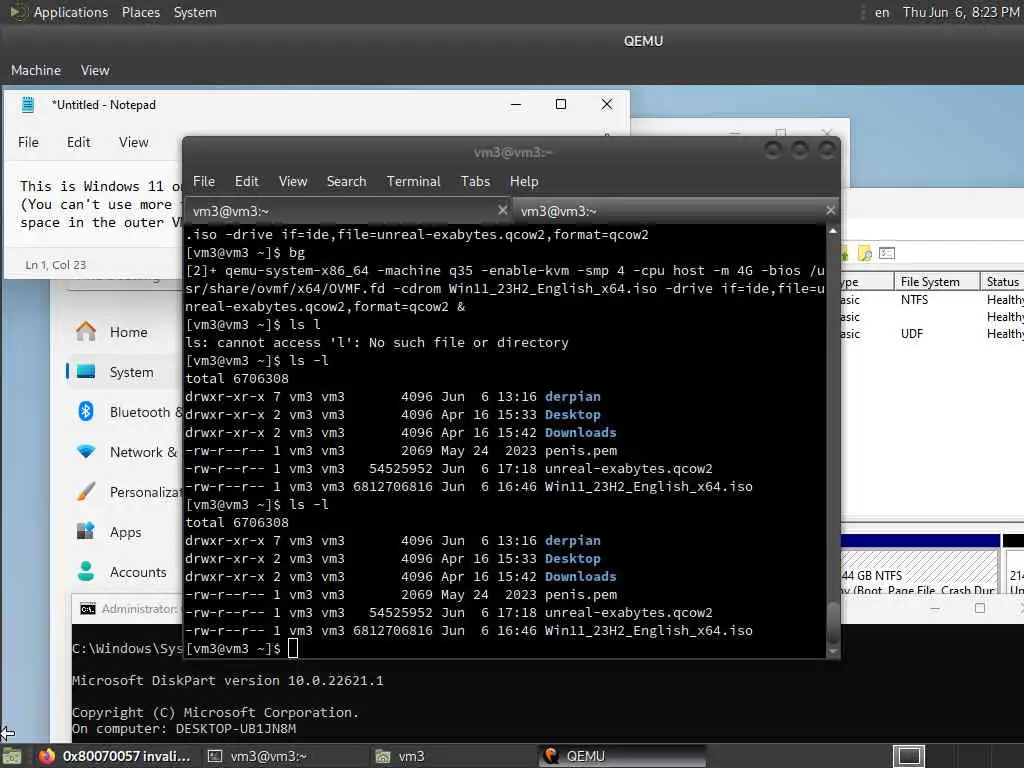Open Firefox 0x80070057 taskbar item
1024x768 pixels.
click(115, 756)
